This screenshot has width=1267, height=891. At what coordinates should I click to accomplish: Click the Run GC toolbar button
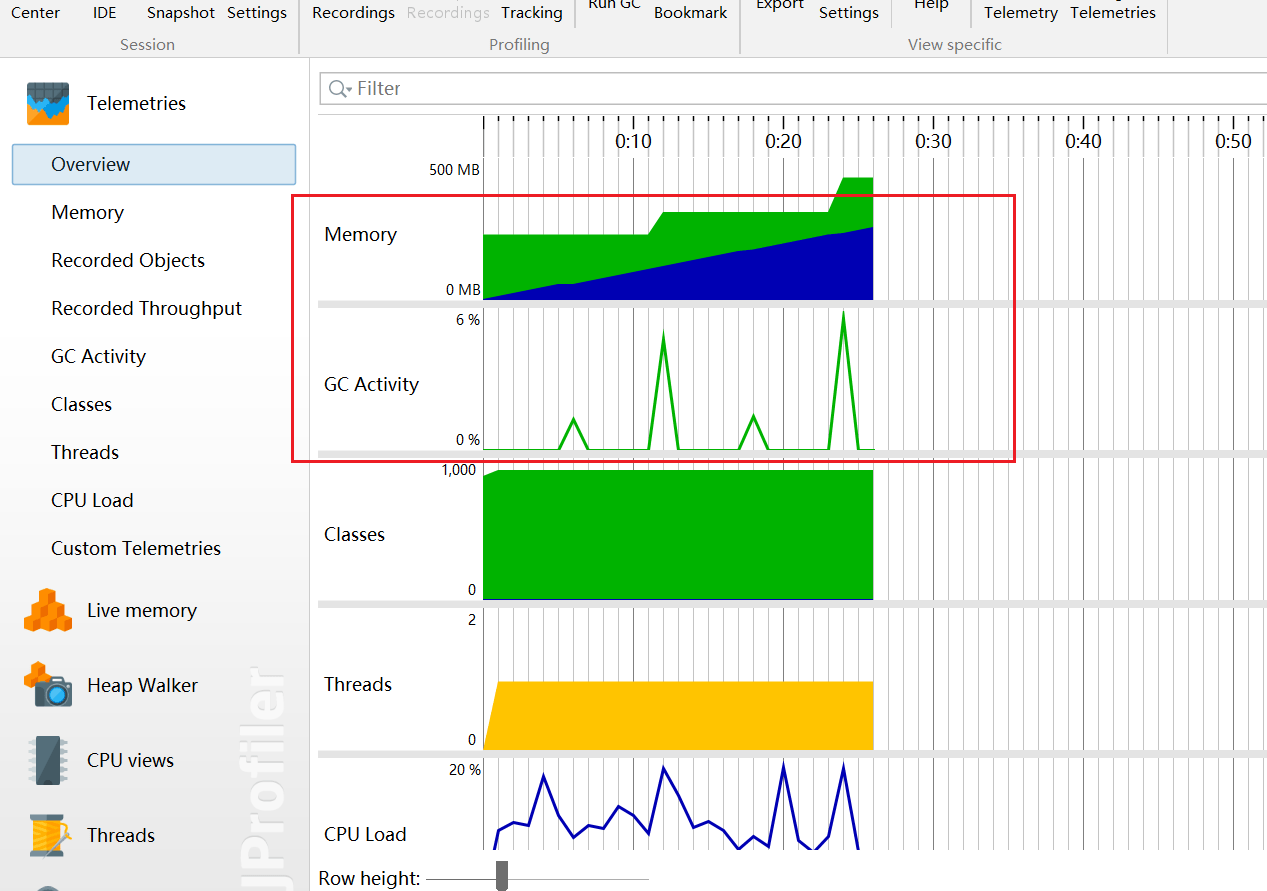pos(614,6)
